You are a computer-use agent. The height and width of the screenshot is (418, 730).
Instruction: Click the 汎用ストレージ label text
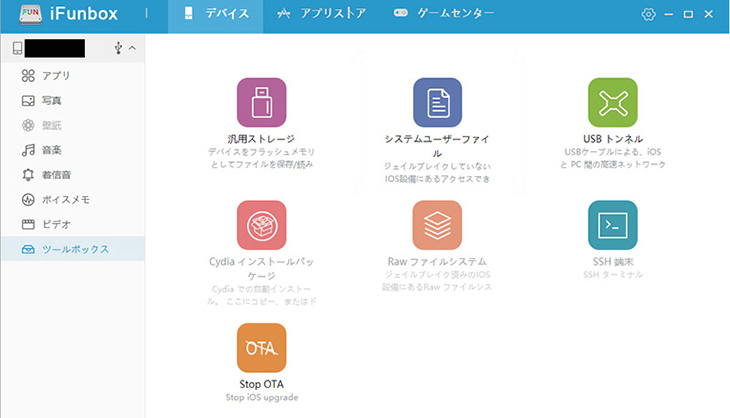point(262,139)
